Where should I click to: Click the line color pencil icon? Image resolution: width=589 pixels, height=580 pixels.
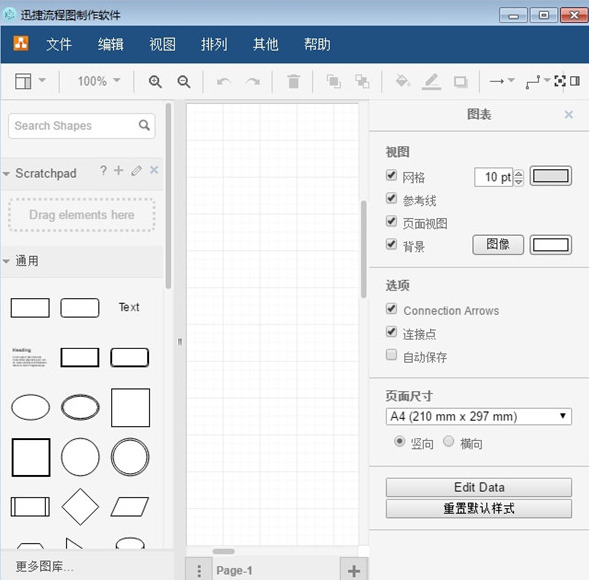point(431,81)
